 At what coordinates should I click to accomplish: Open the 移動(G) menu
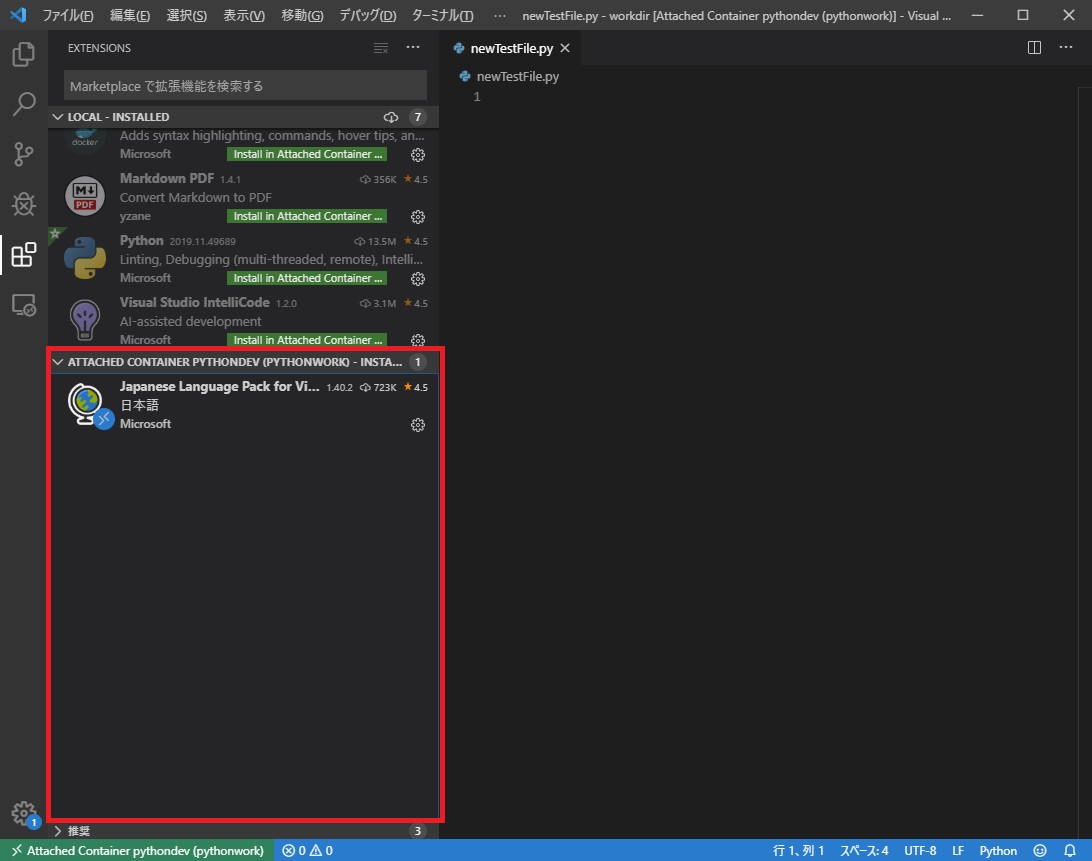[302, 15]
